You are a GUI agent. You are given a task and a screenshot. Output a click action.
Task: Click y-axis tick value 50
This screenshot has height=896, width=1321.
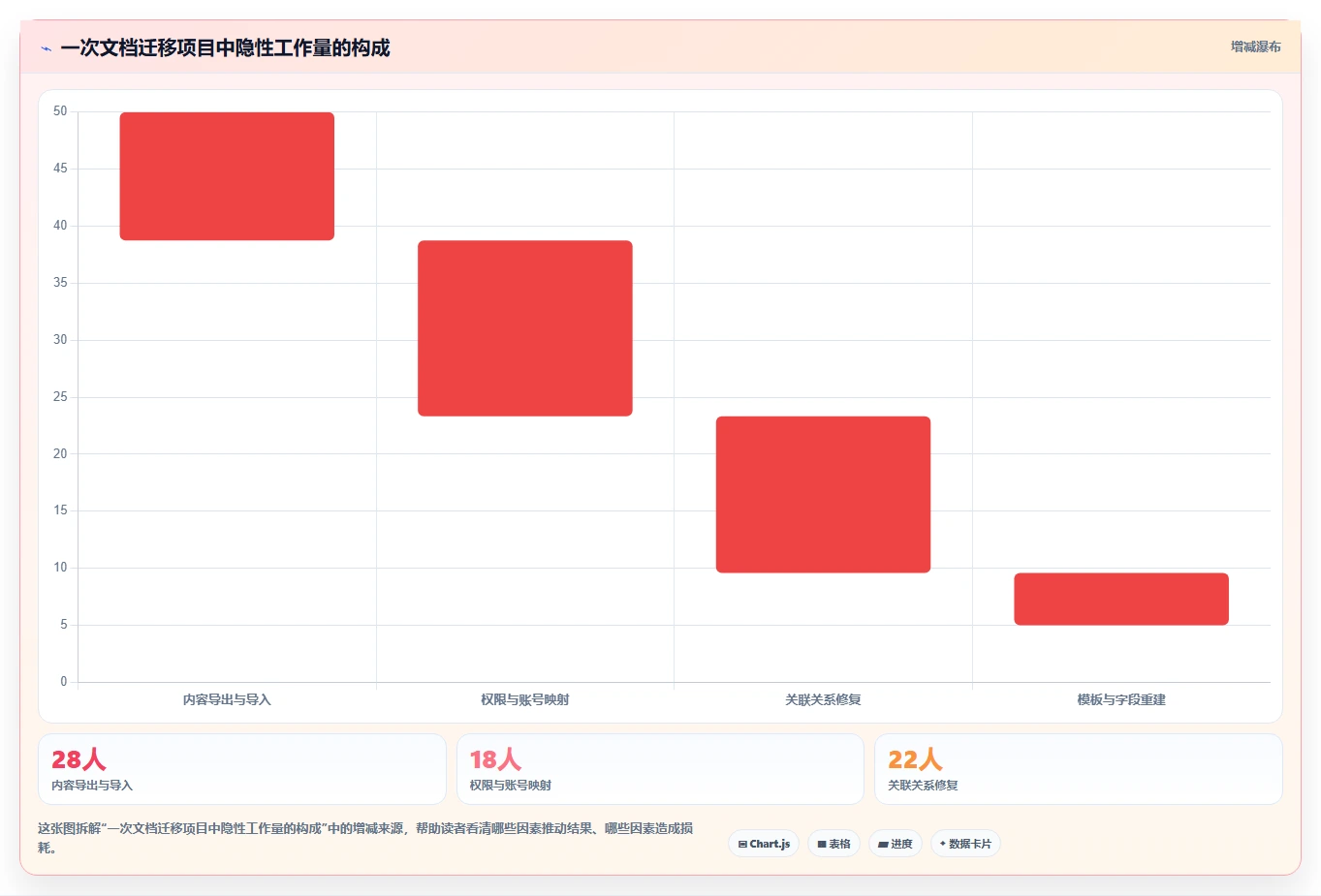(60, 111)
